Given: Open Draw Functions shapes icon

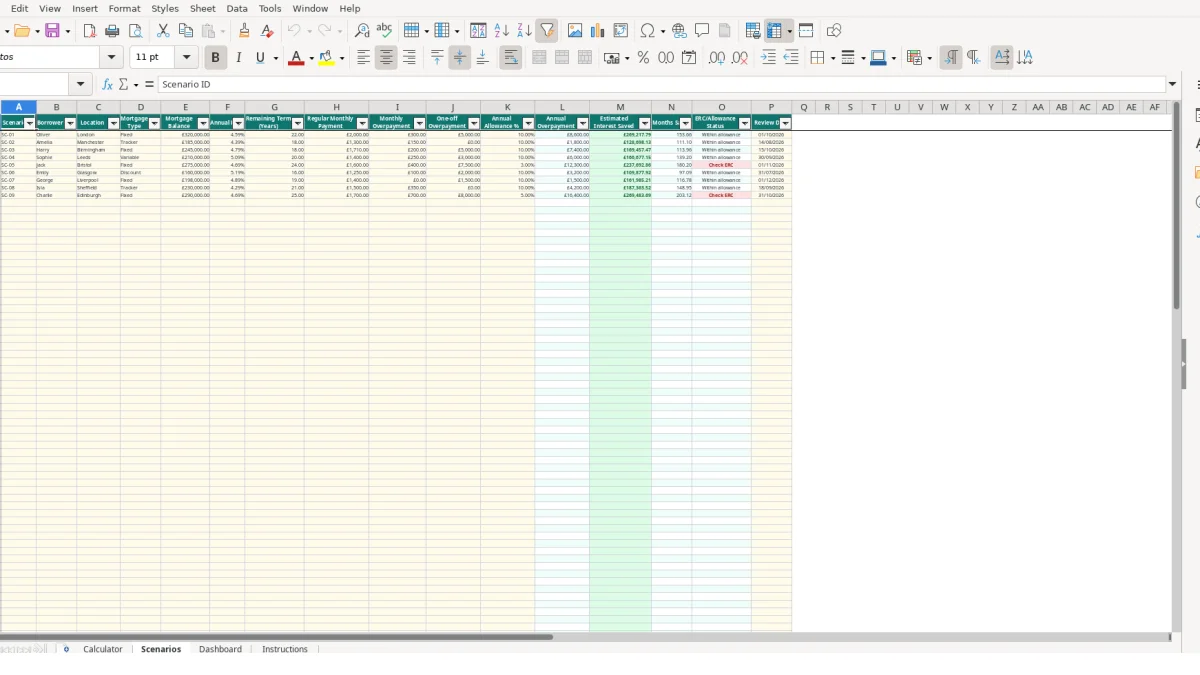Looking at the screenshot, I should pyautogui.click(x=834, y=31).
